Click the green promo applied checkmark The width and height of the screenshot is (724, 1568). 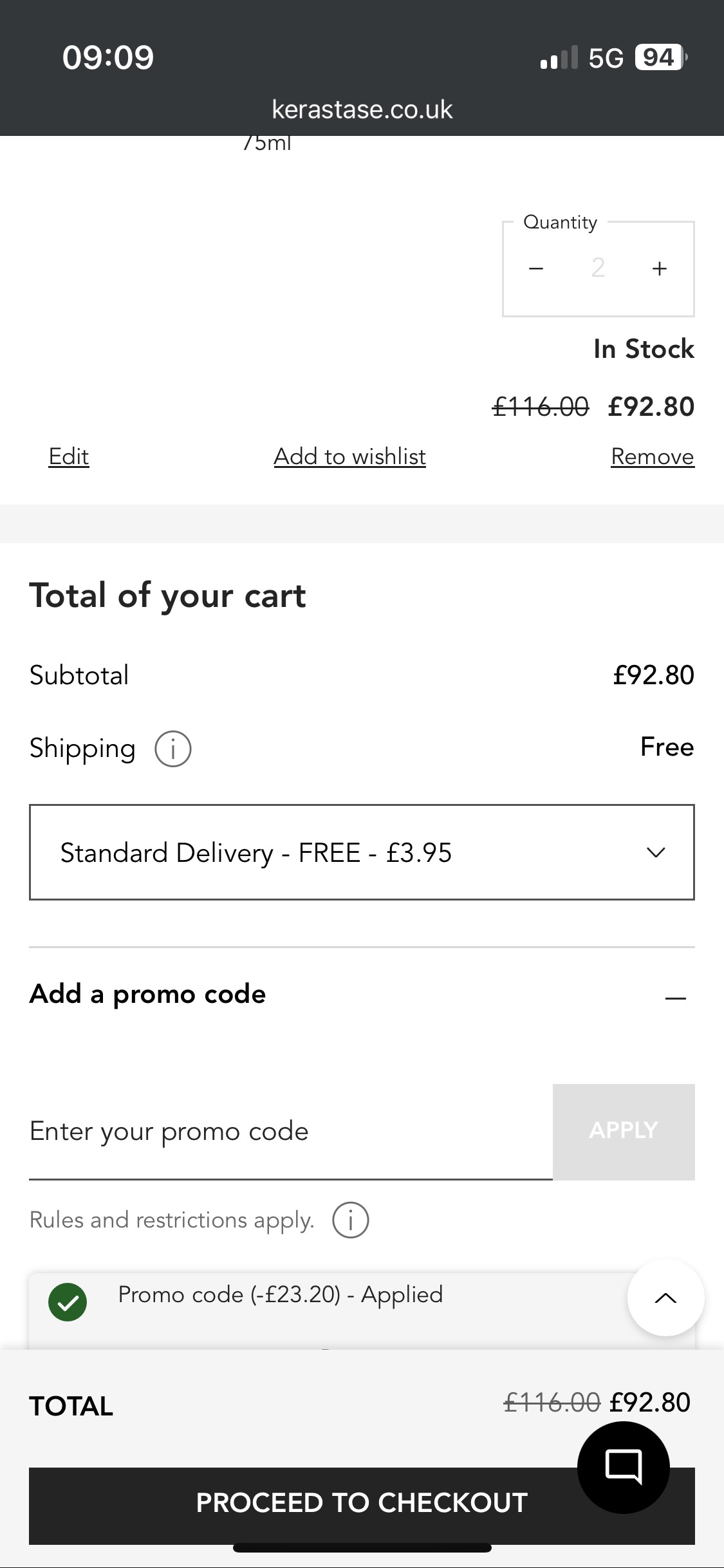click(68, 1302)
